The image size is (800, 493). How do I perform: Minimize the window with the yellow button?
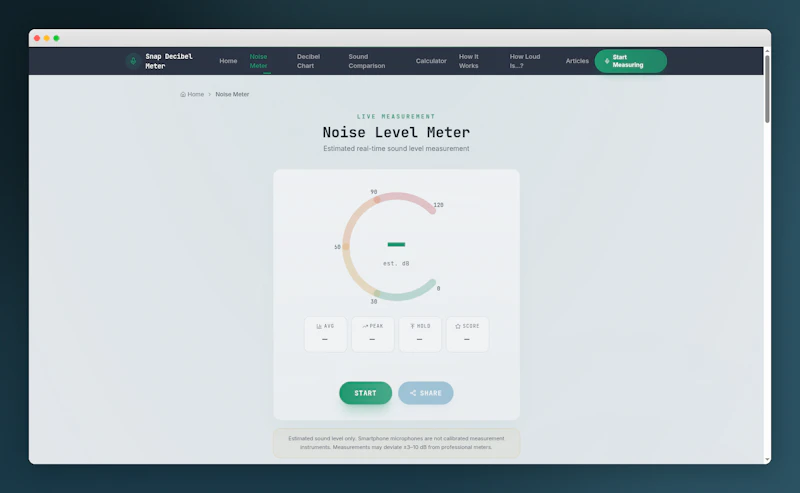coord(46,38)
